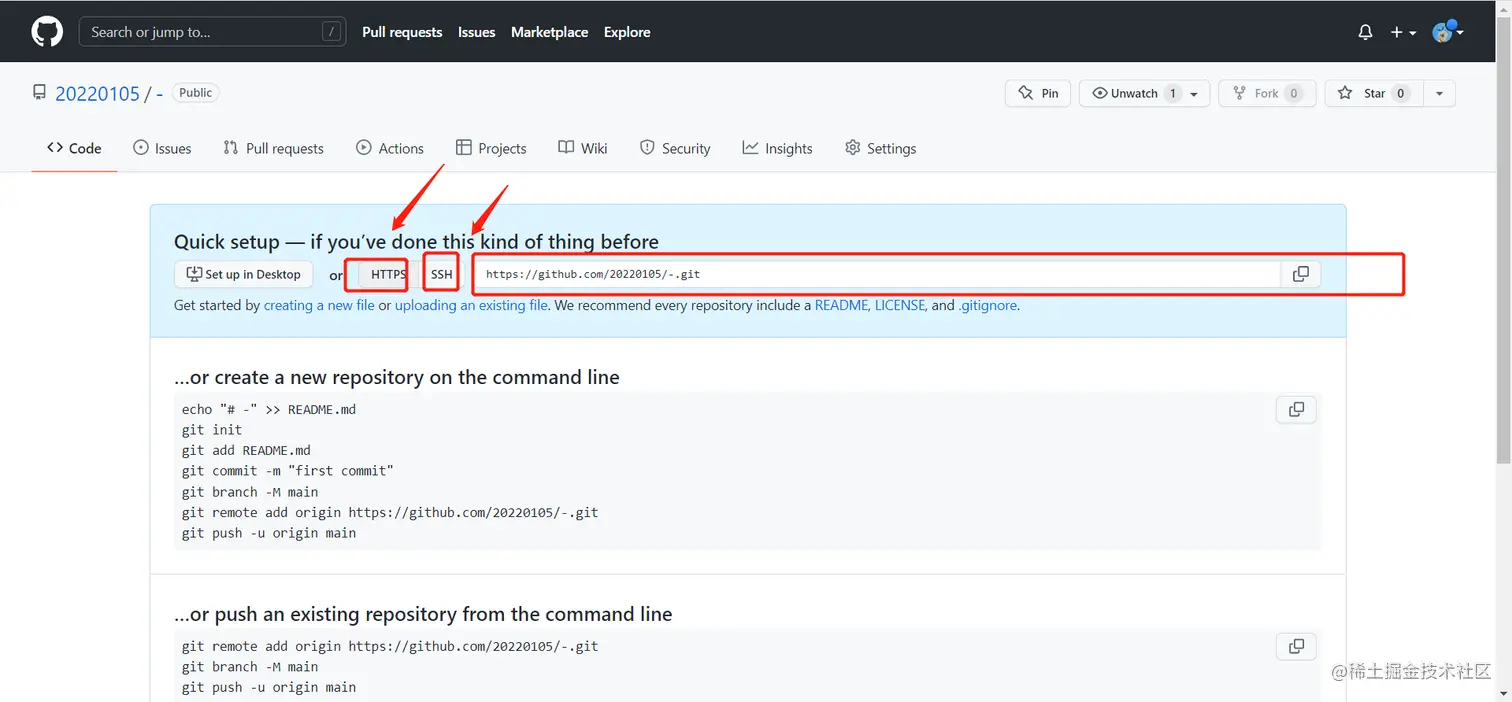Viewport: 1512px width, 702px height.
Task: Click the Unwatch count badge
Action: click(1172, 93)
